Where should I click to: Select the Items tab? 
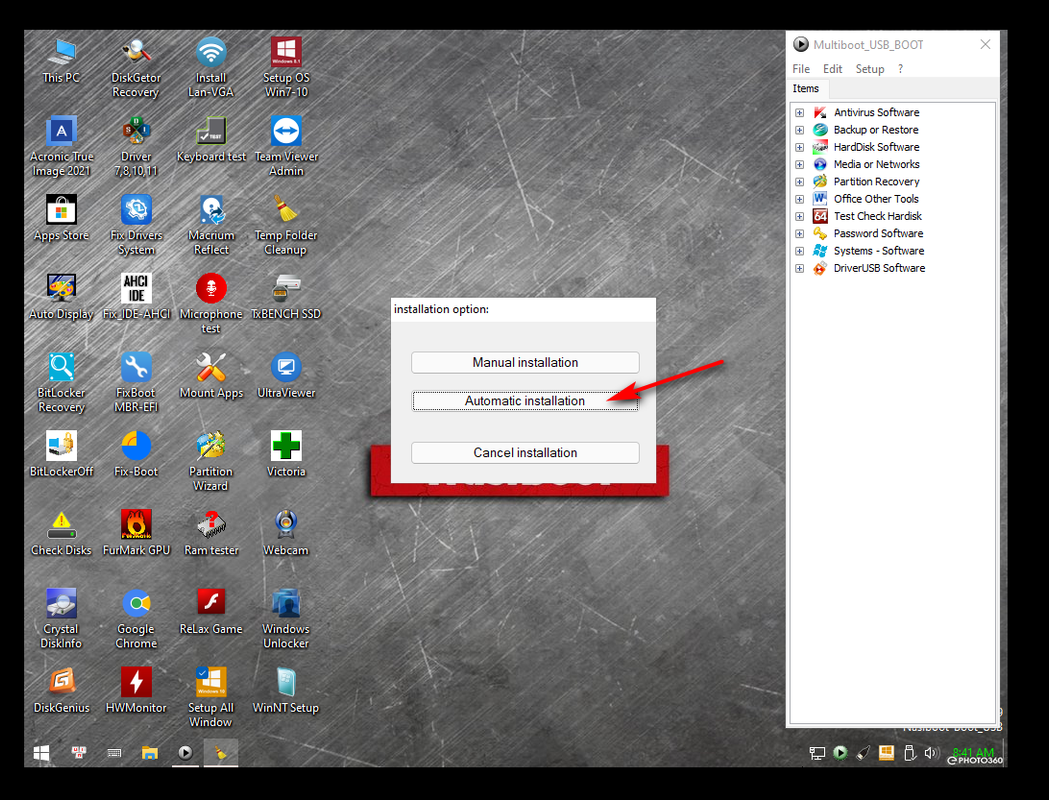(x=805, y=88)
